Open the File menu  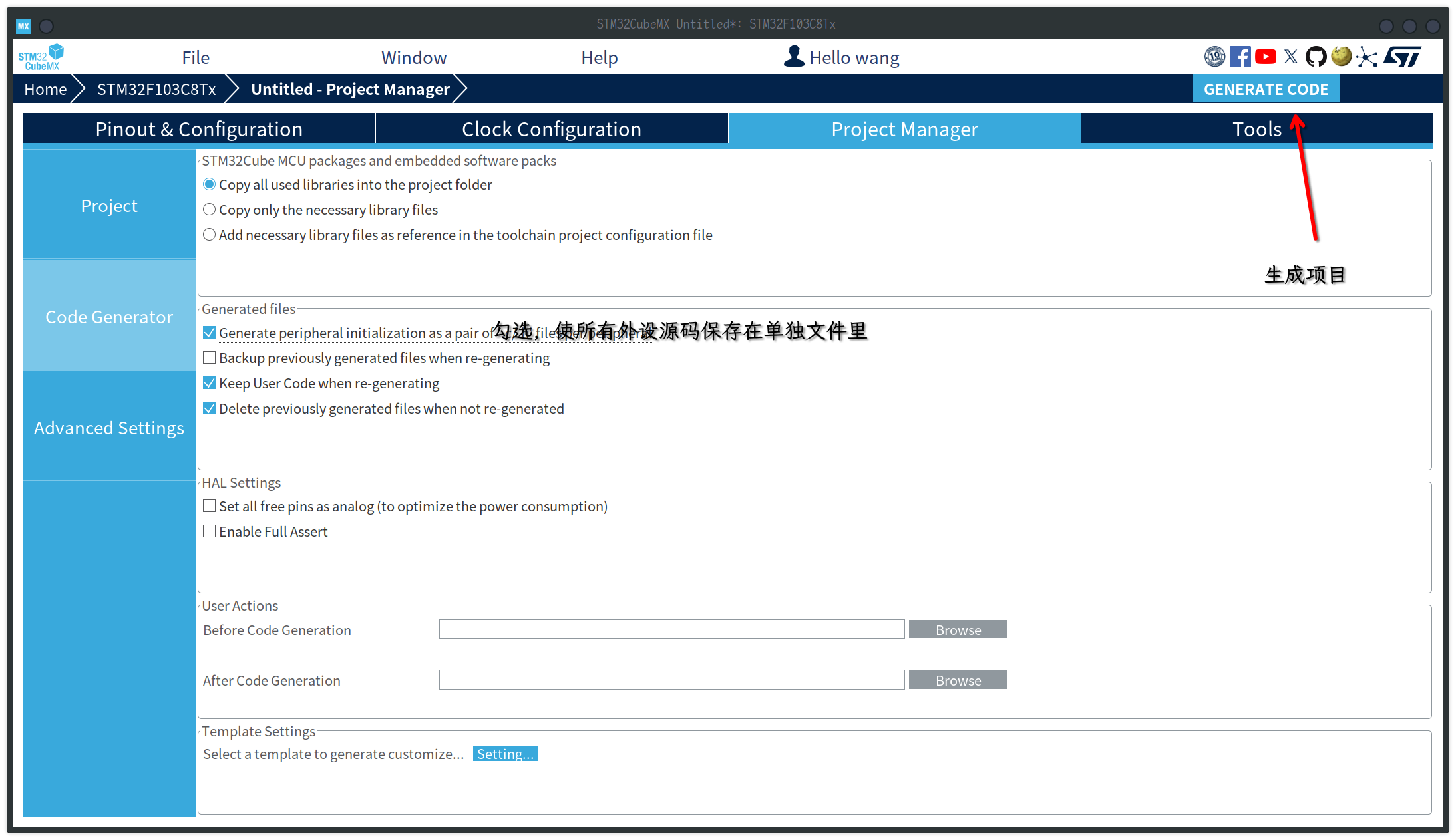(x=196, y=58)
